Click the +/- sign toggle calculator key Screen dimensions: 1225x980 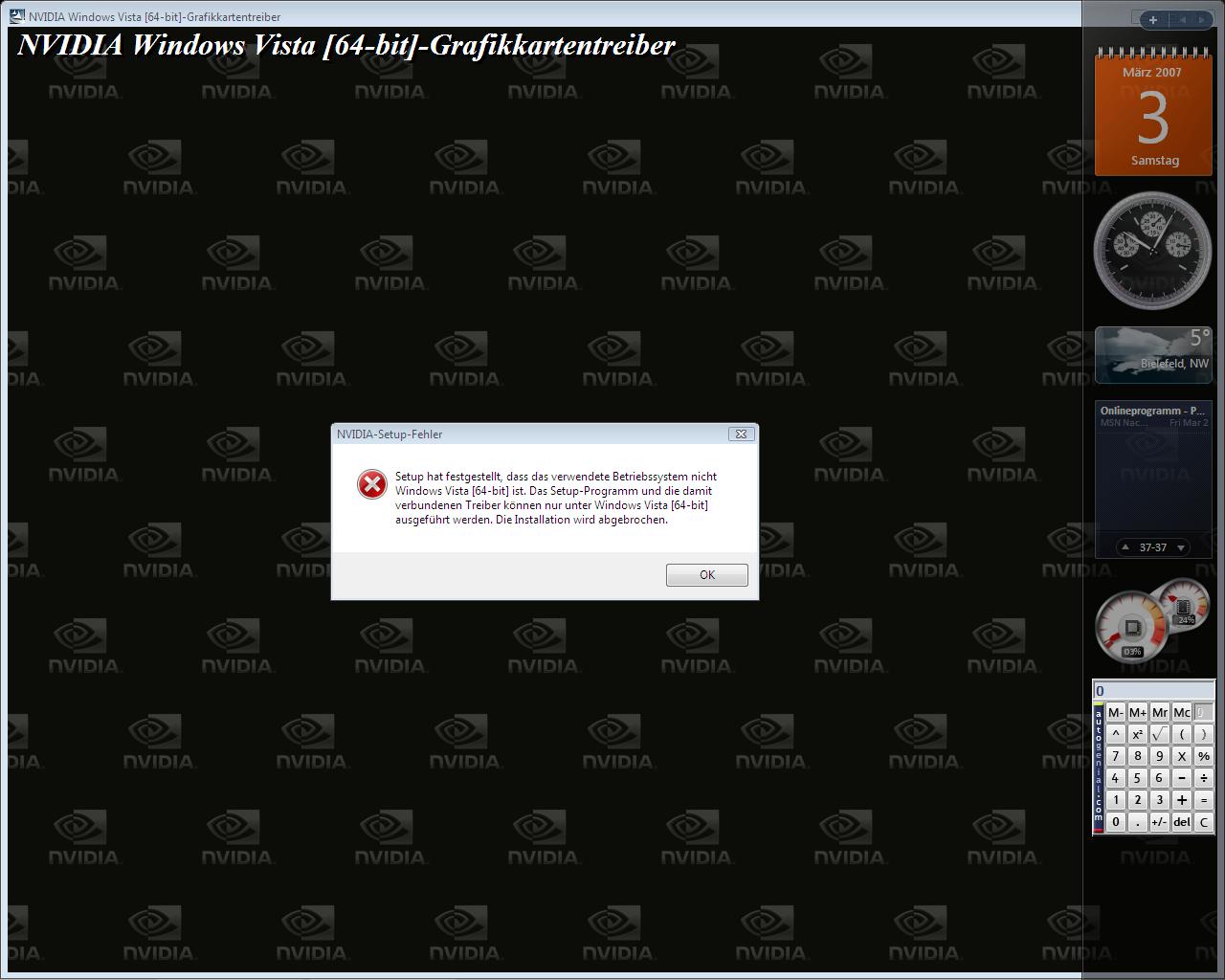(x=1160, y=822)
